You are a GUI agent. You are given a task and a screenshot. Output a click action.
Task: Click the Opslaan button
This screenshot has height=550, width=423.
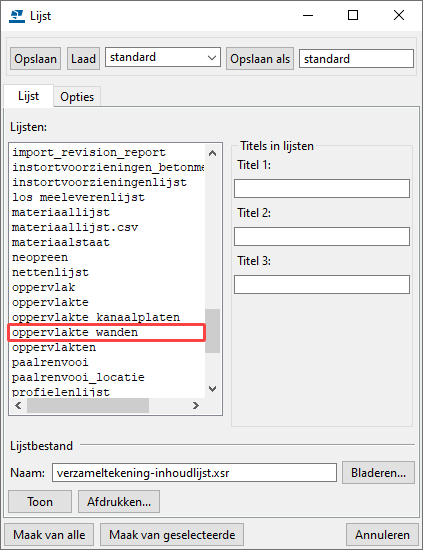click(x=35, y=59)
